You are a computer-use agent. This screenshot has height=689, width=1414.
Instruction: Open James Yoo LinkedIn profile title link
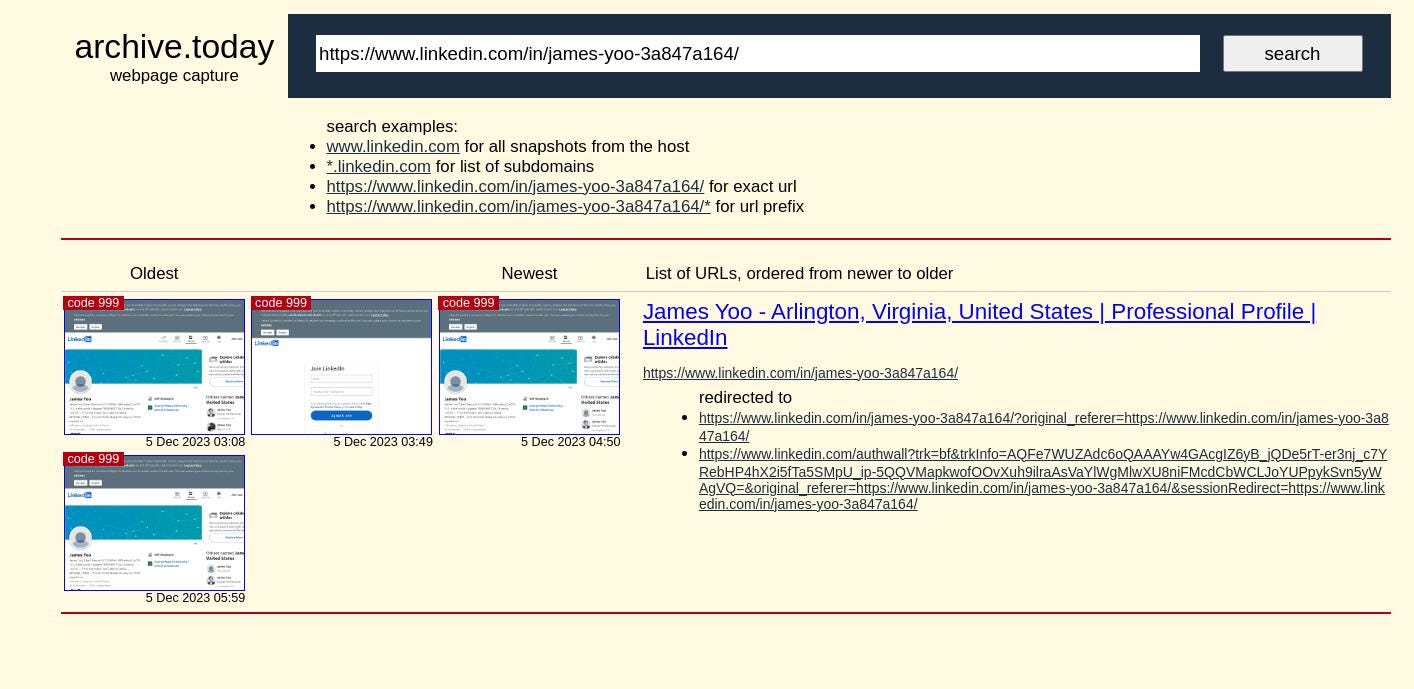pos(979,324)
